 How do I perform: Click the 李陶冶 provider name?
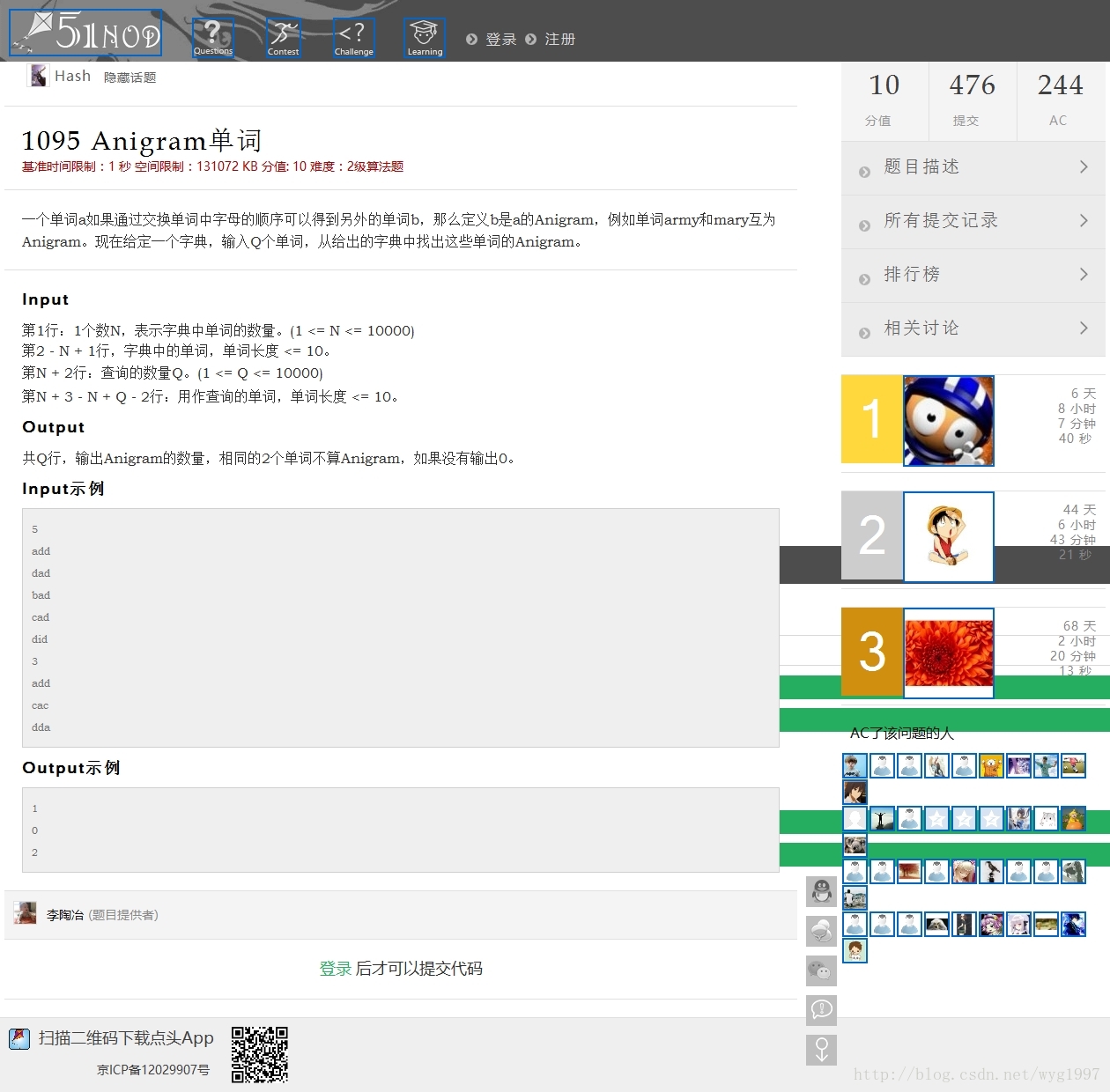65,915
